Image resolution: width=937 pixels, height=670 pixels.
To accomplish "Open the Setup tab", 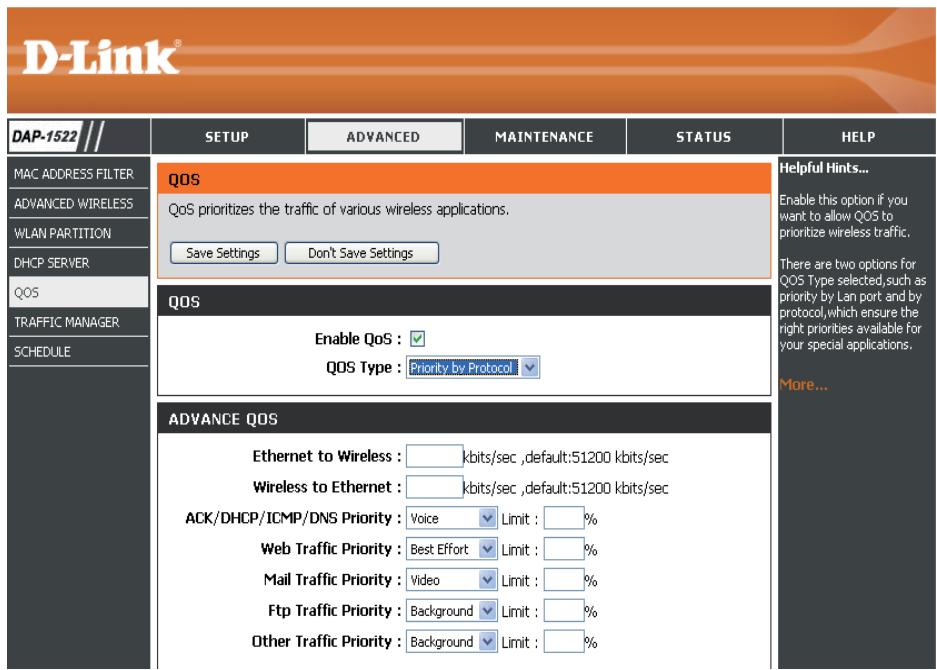I will click(227, 137).
